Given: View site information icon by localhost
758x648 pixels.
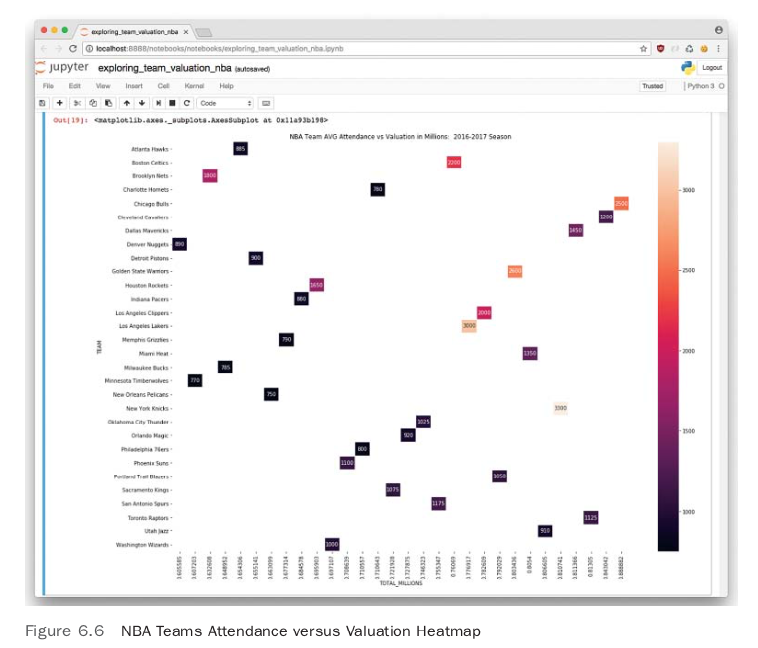Looking at the screenshot, I should point(89,48).
